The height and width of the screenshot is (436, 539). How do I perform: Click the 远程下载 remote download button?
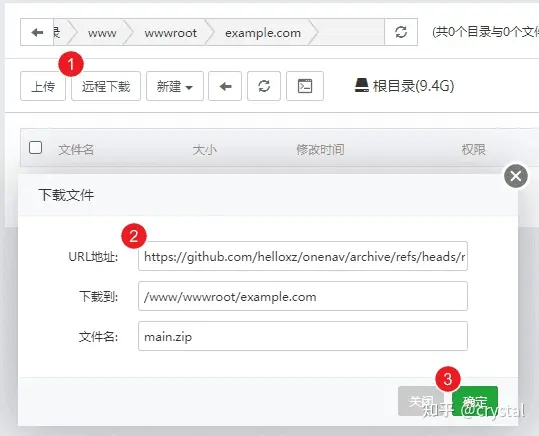click(106, 86)
